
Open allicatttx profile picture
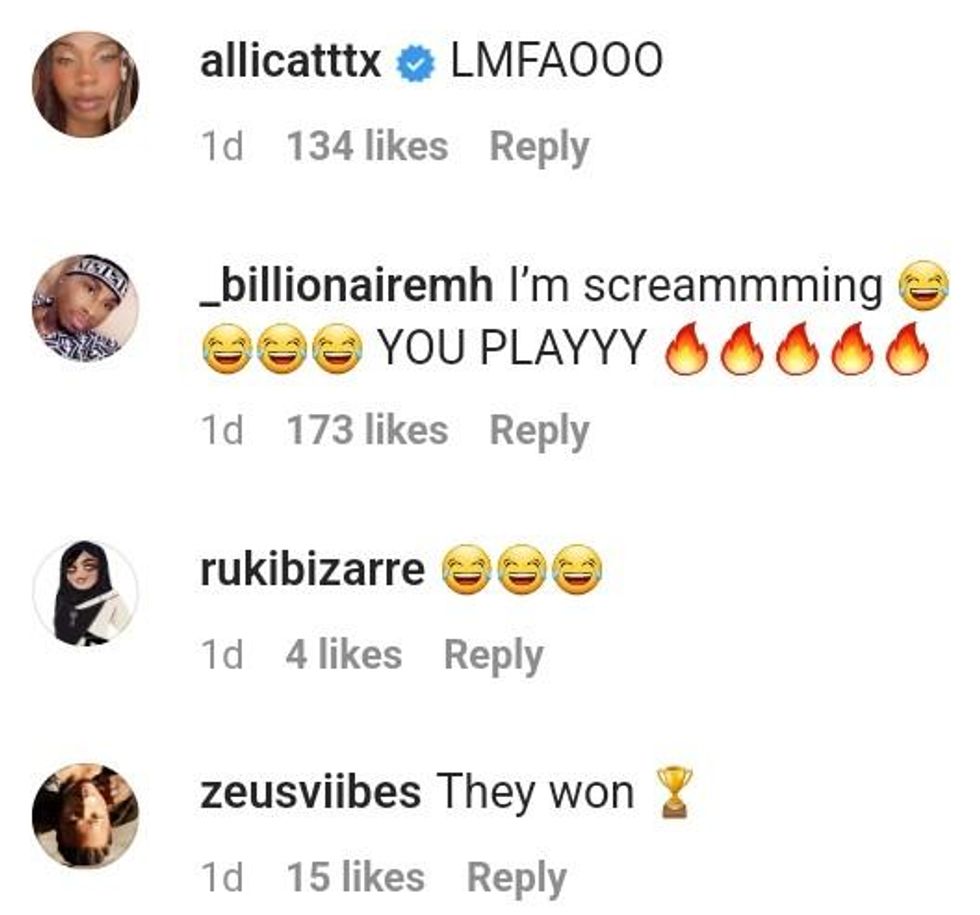(86, 84)
